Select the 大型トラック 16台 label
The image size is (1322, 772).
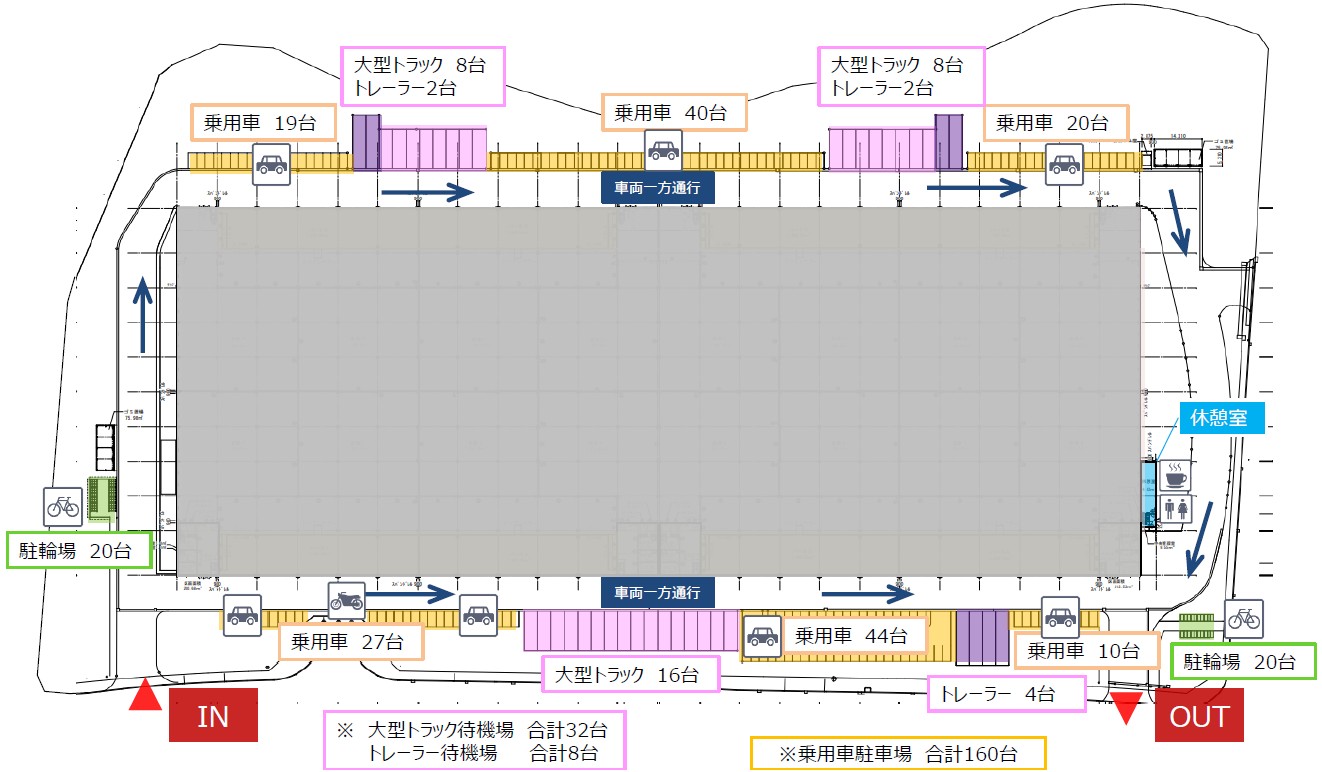click(630, 674)
